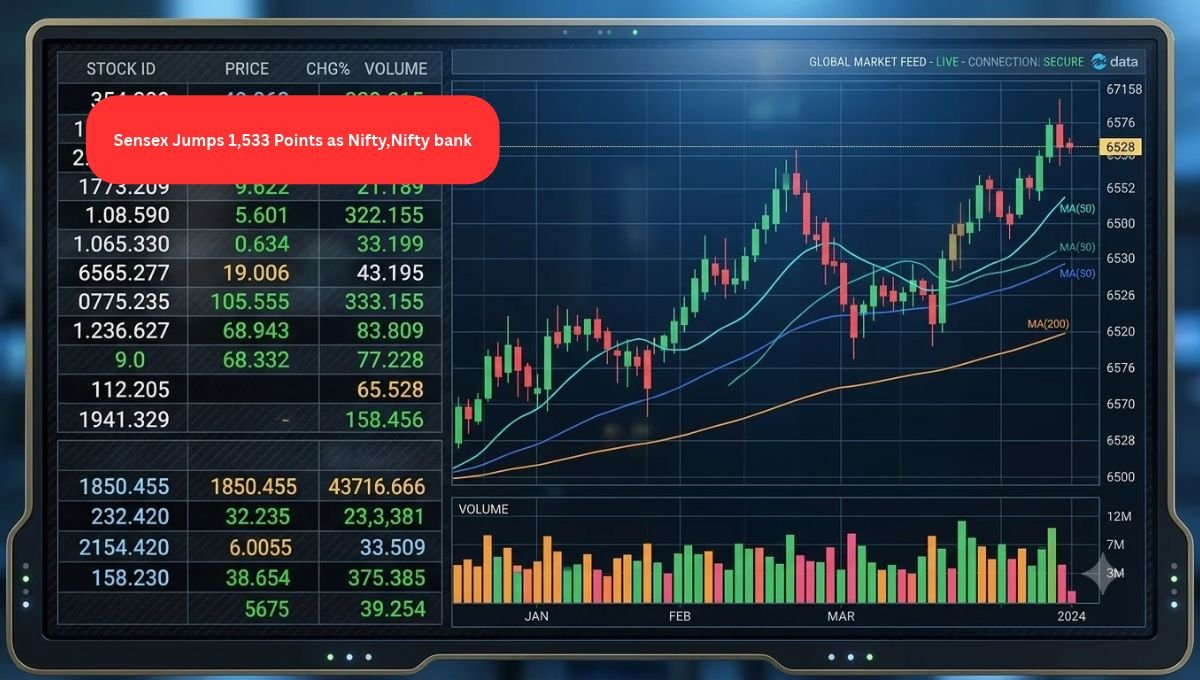Open the Sensex Jumps 1,533 Points headline
1200x680 pixels.
(292, 140)
